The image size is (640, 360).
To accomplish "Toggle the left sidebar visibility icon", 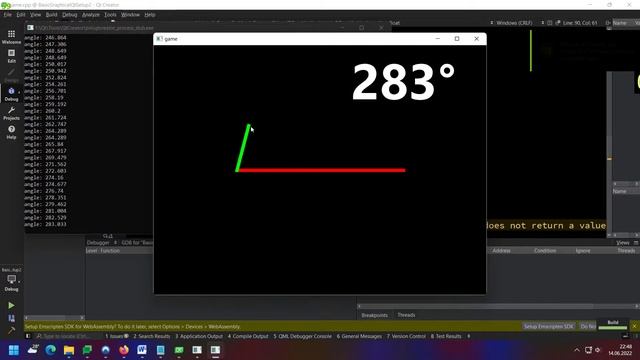I will [x=28, y=336].
